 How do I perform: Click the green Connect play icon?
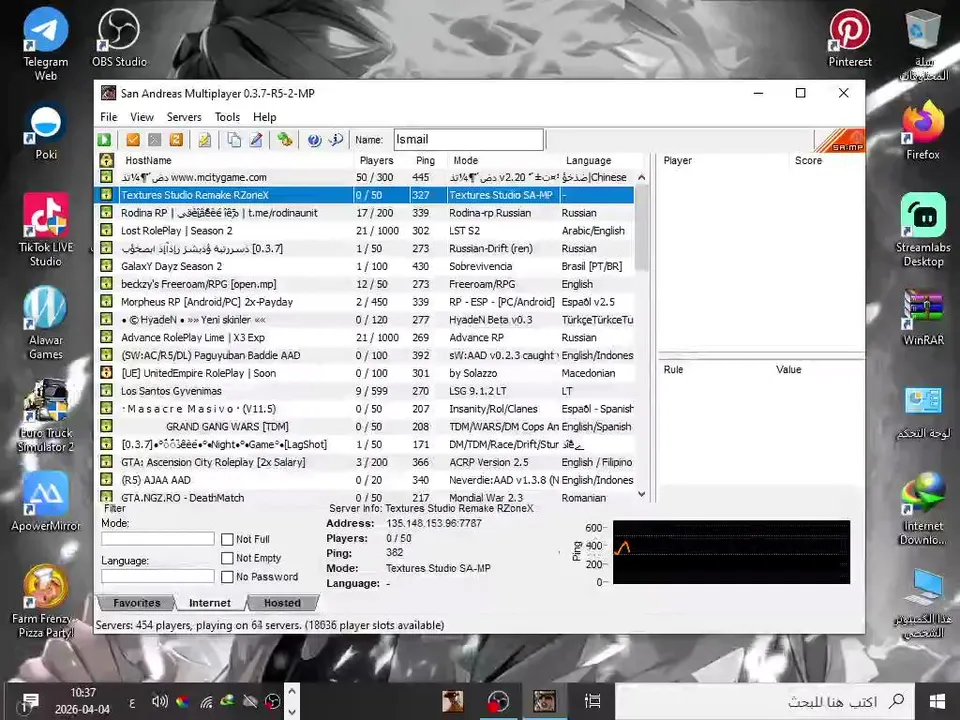tap(105, 140)
